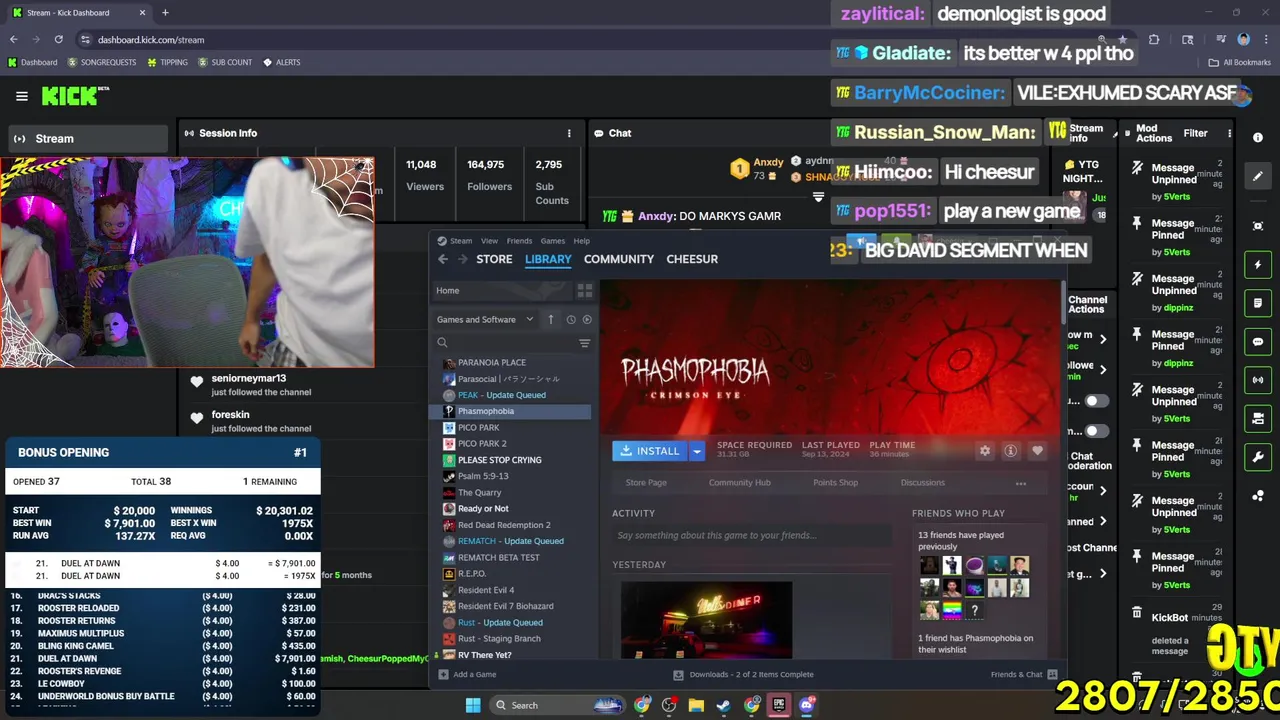Collapse the chat panel using the downward arrow
Screen dimensions: 1280x720
tap(818, 197)
